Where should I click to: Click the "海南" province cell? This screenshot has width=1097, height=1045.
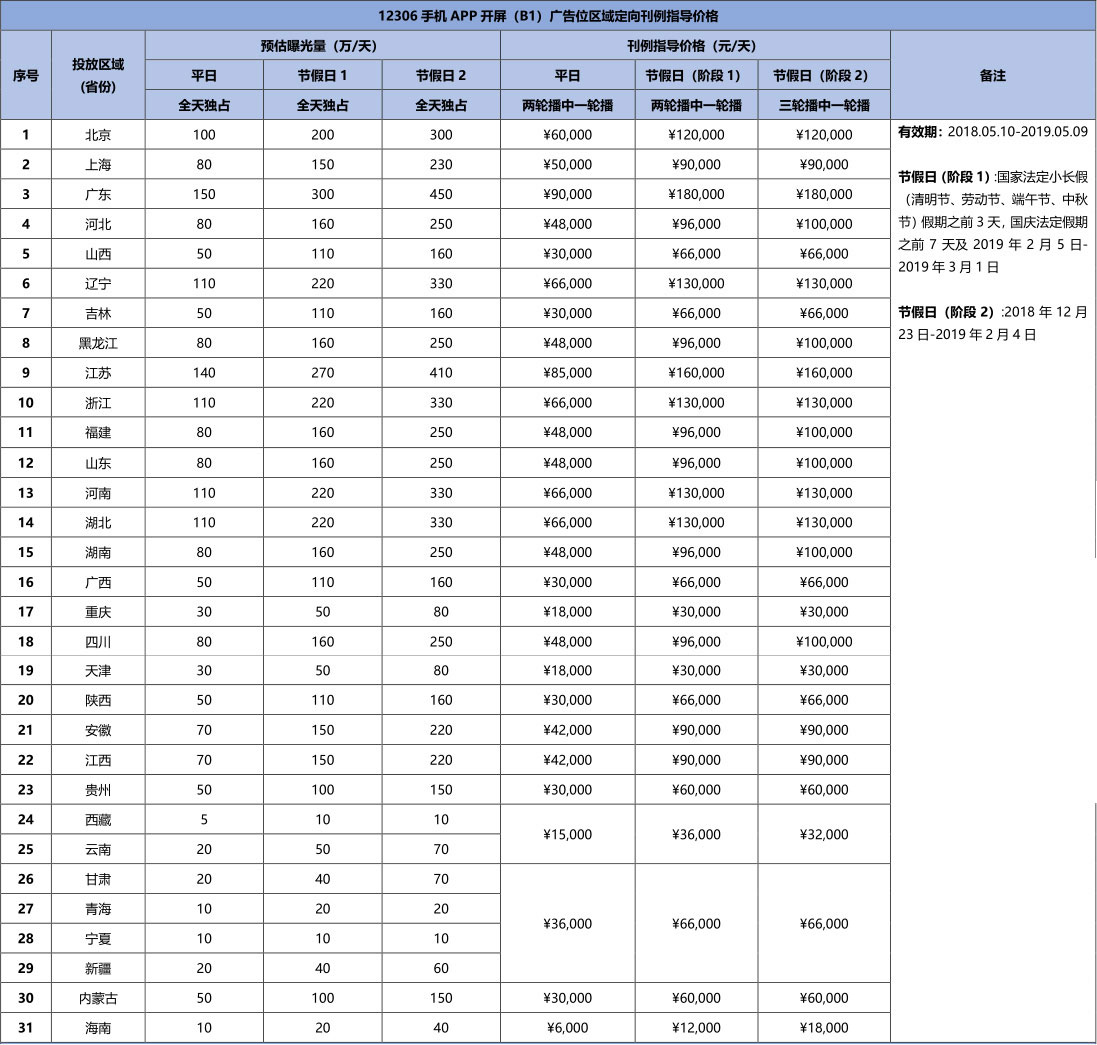[98, 1028]
